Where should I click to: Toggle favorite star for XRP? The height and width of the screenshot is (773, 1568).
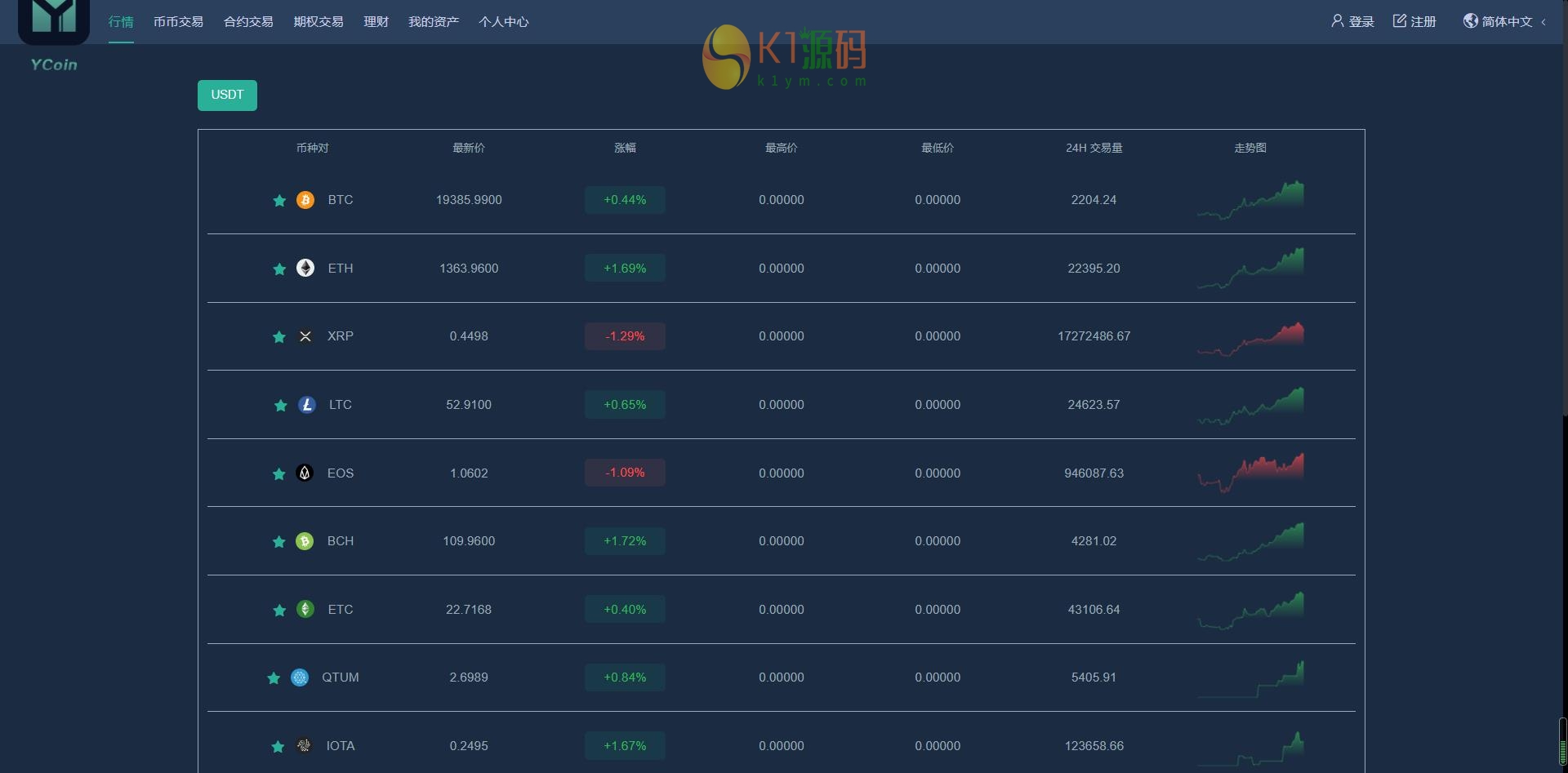click(x=279, y=337)
